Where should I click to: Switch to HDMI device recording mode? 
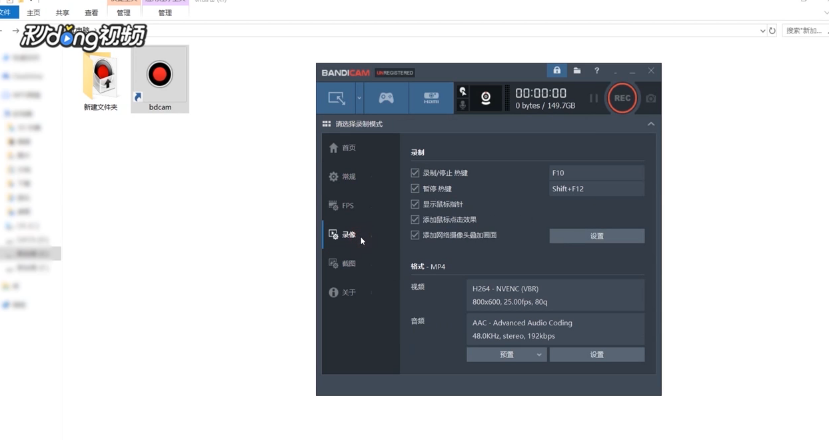point(431,98)
